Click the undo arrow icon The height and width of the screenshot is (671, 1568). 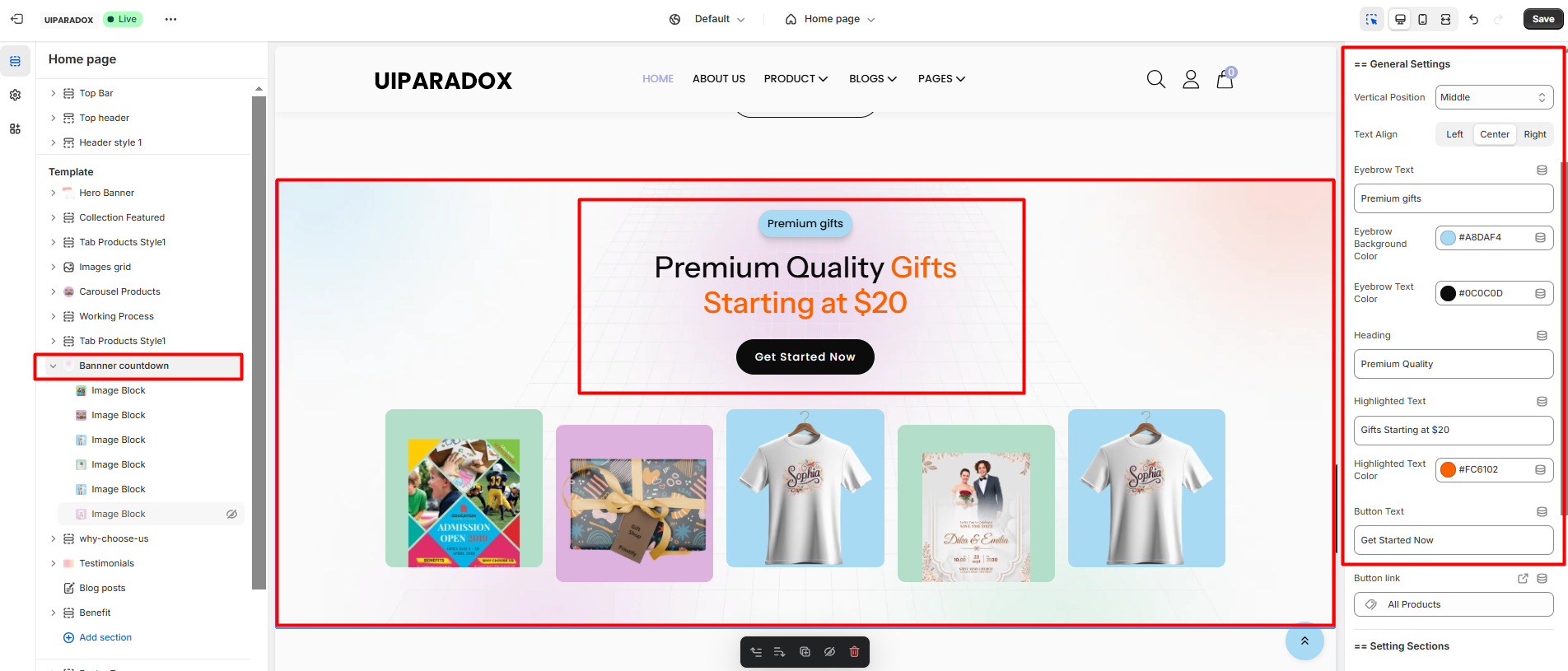coord(1474,19)
